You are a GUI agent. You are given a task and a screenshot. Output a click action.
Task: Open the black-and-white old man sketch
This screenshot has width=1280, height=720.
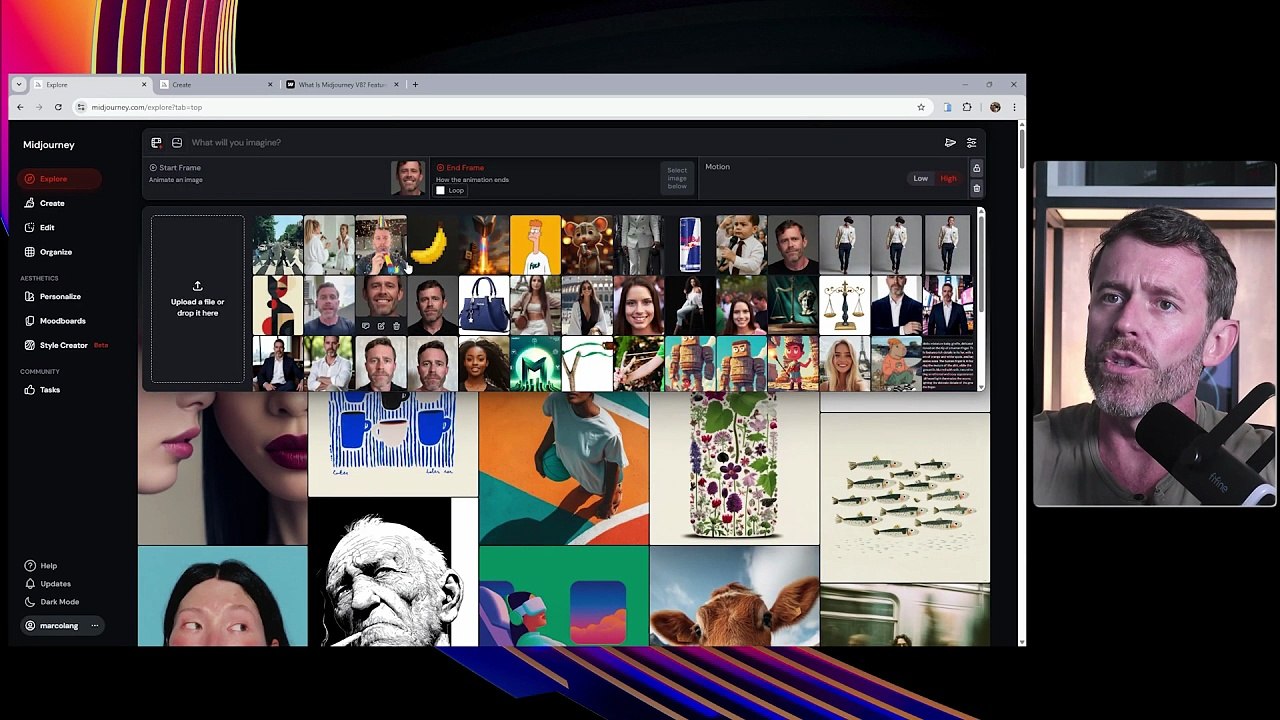pyautogui.click(x=393, y=572)
